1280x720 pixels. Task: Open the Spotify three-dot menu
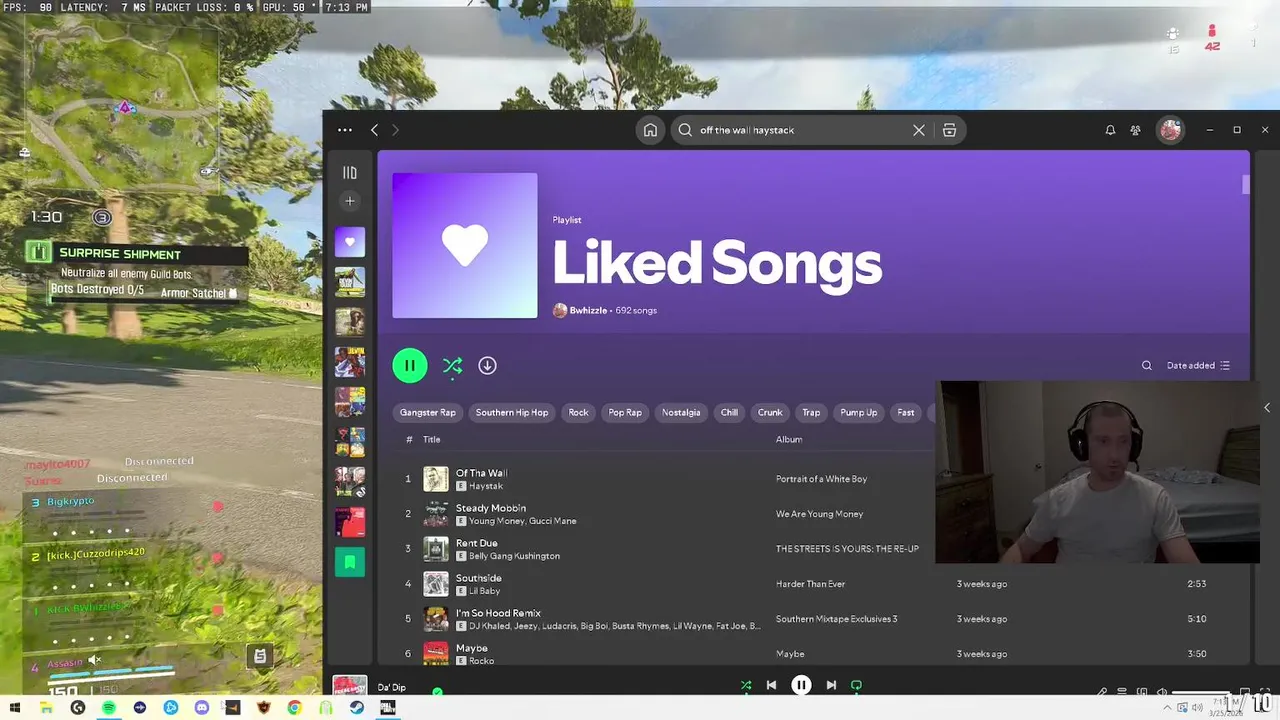pyautogui.click(x=345, y=130)
